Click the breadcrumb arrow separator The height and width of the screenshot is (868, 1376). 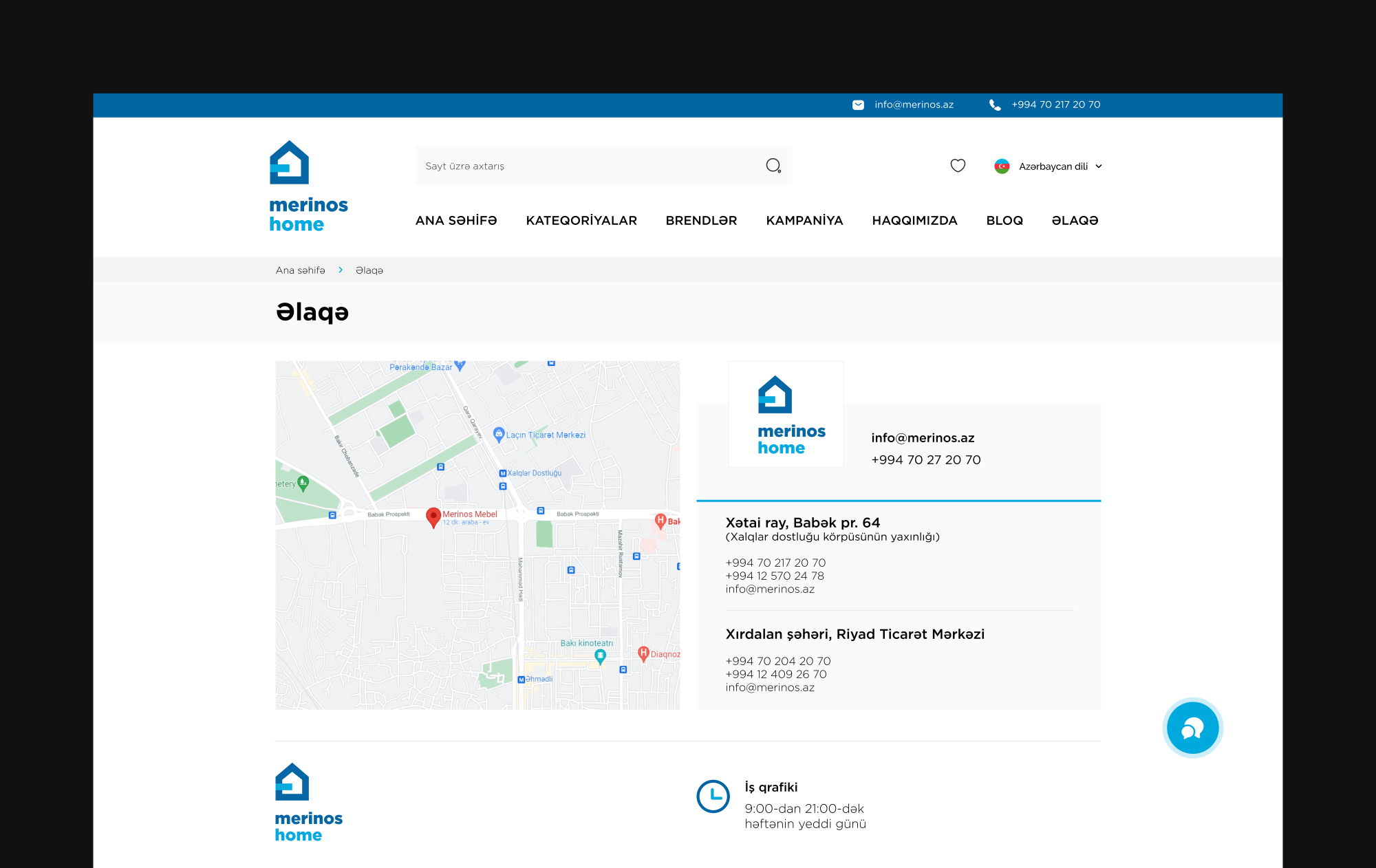click(x=341, y=270)
